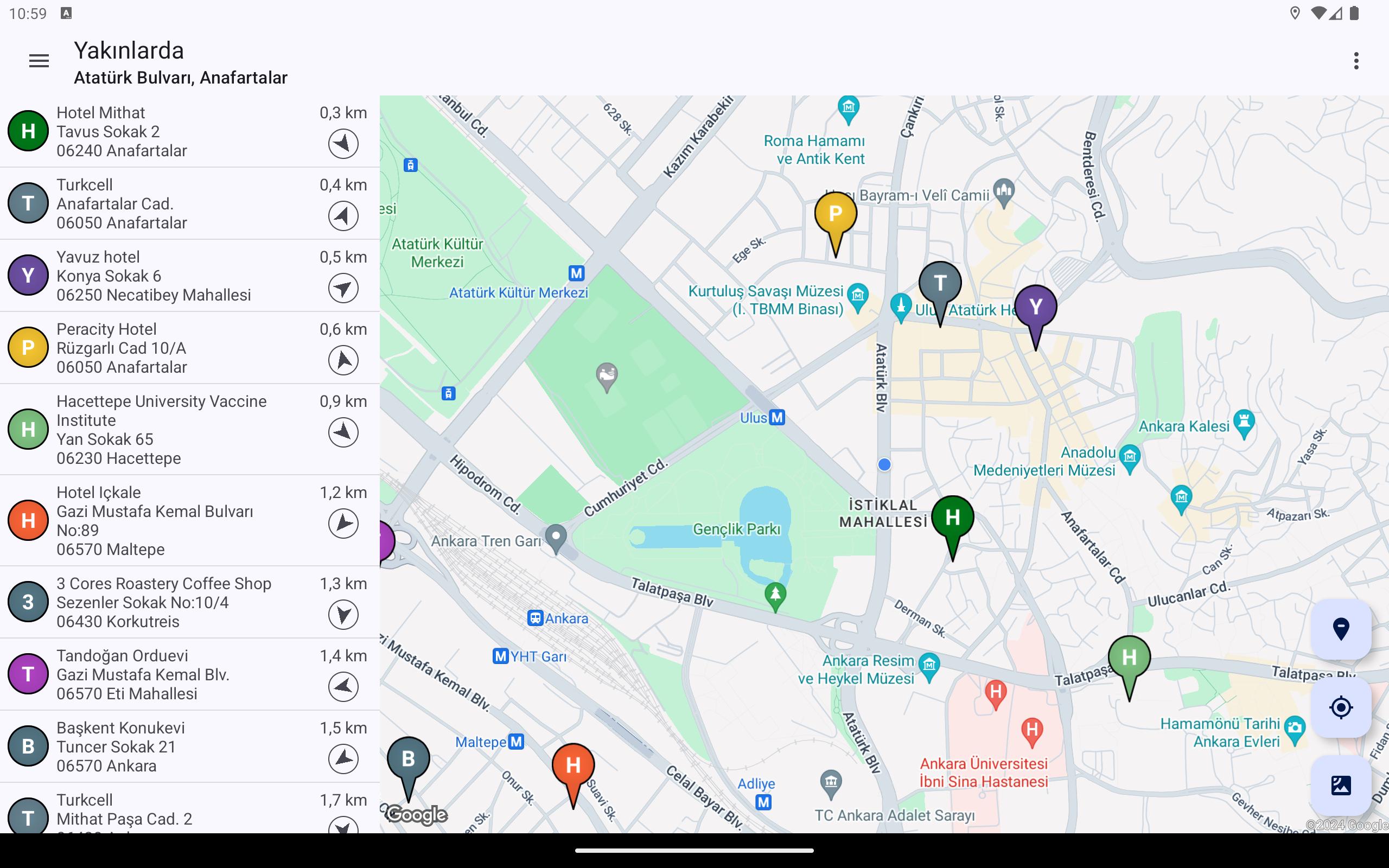This screenshot has width=1389, height=868.
Task: Tap the direction arrow for Peracity Hotel
Action: [x=343, y=361]
